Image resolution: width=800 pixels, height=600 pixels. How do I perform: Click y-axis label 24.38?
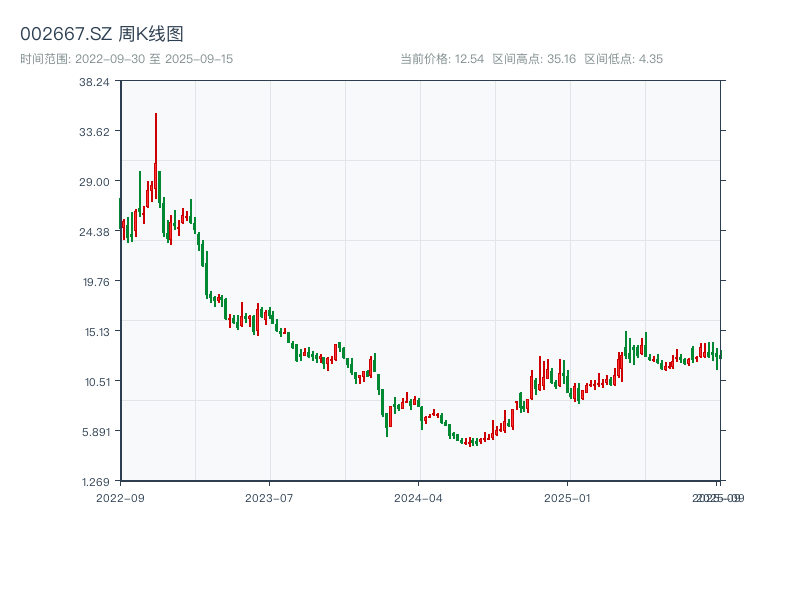[94, 232]
